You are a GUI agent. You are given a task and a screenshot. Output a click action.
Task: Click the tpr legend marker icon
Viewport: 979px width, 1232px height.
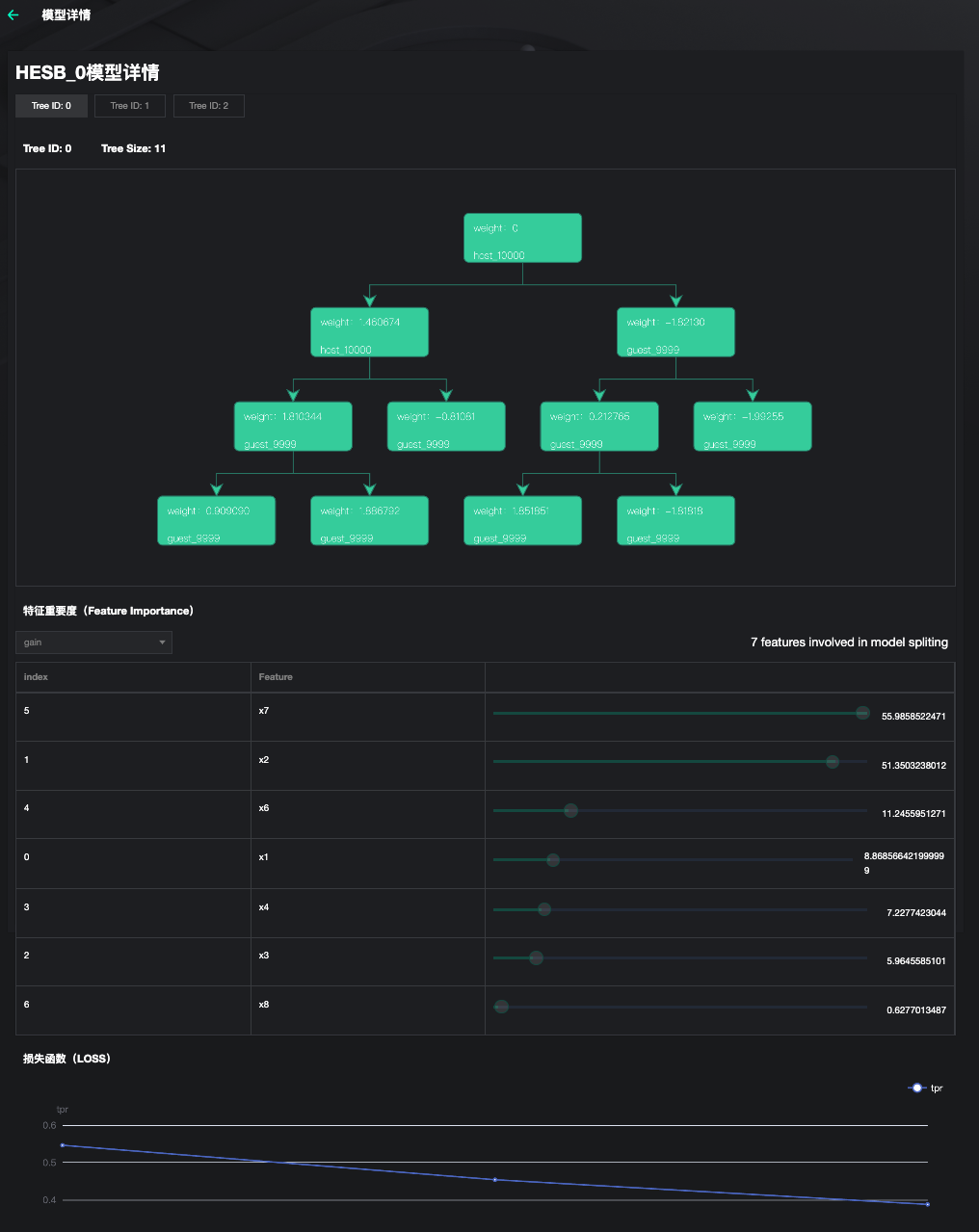point(916,1088)
